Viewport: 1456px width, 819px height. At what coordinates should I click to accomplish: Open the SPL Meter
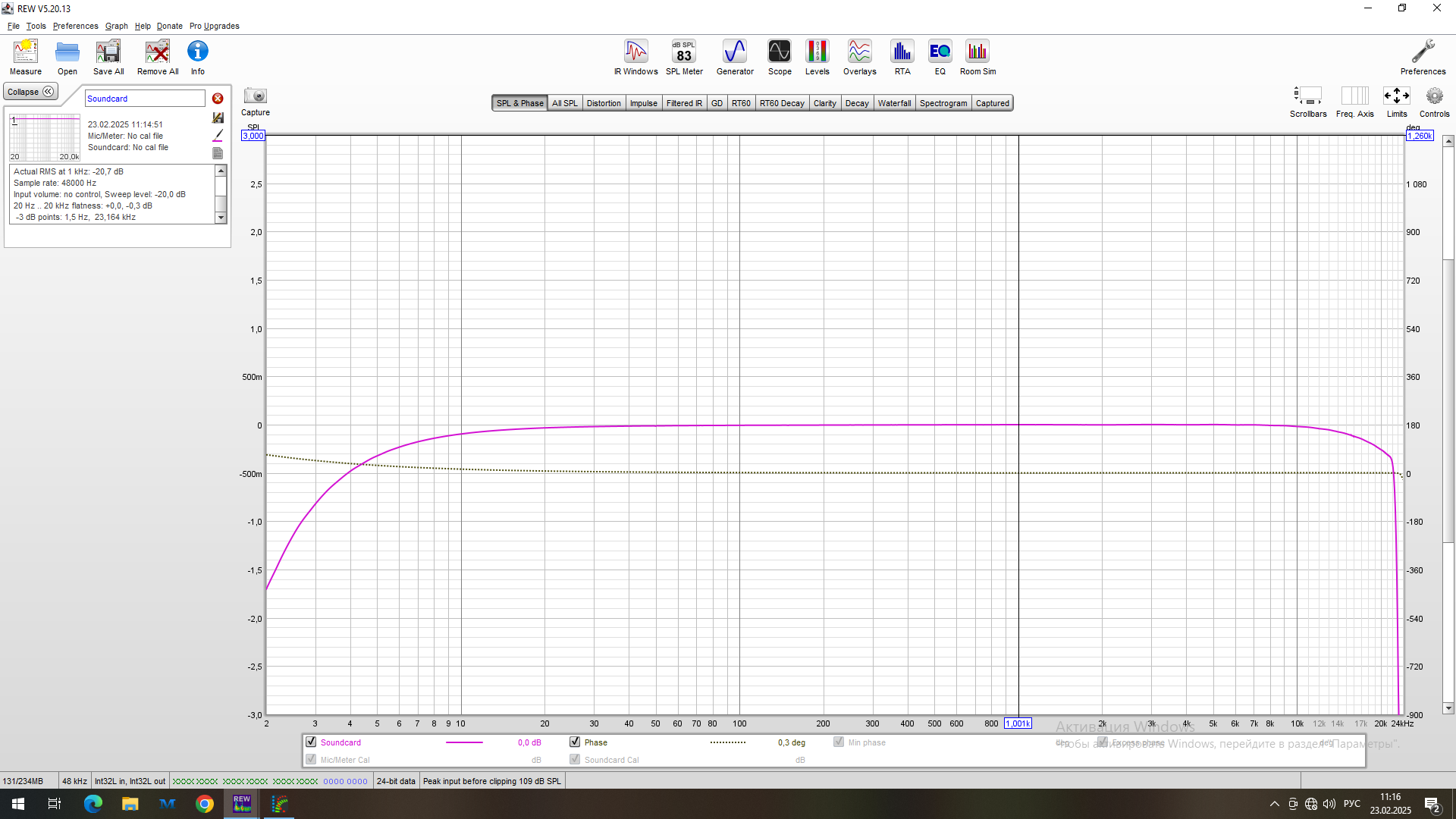point(684,58)
